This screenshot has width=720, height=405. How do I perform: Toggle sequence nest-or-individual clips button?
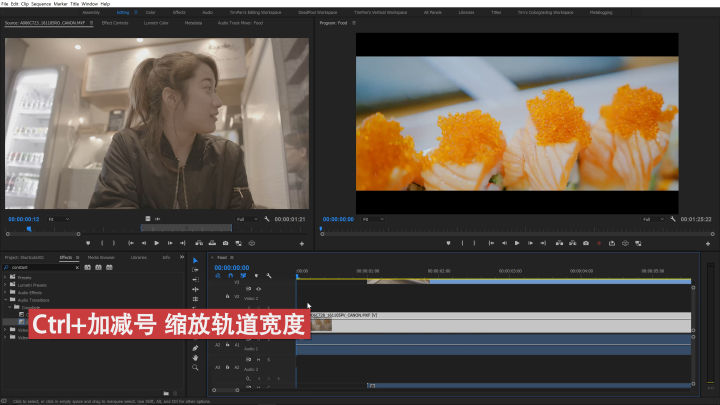[218, 276]
